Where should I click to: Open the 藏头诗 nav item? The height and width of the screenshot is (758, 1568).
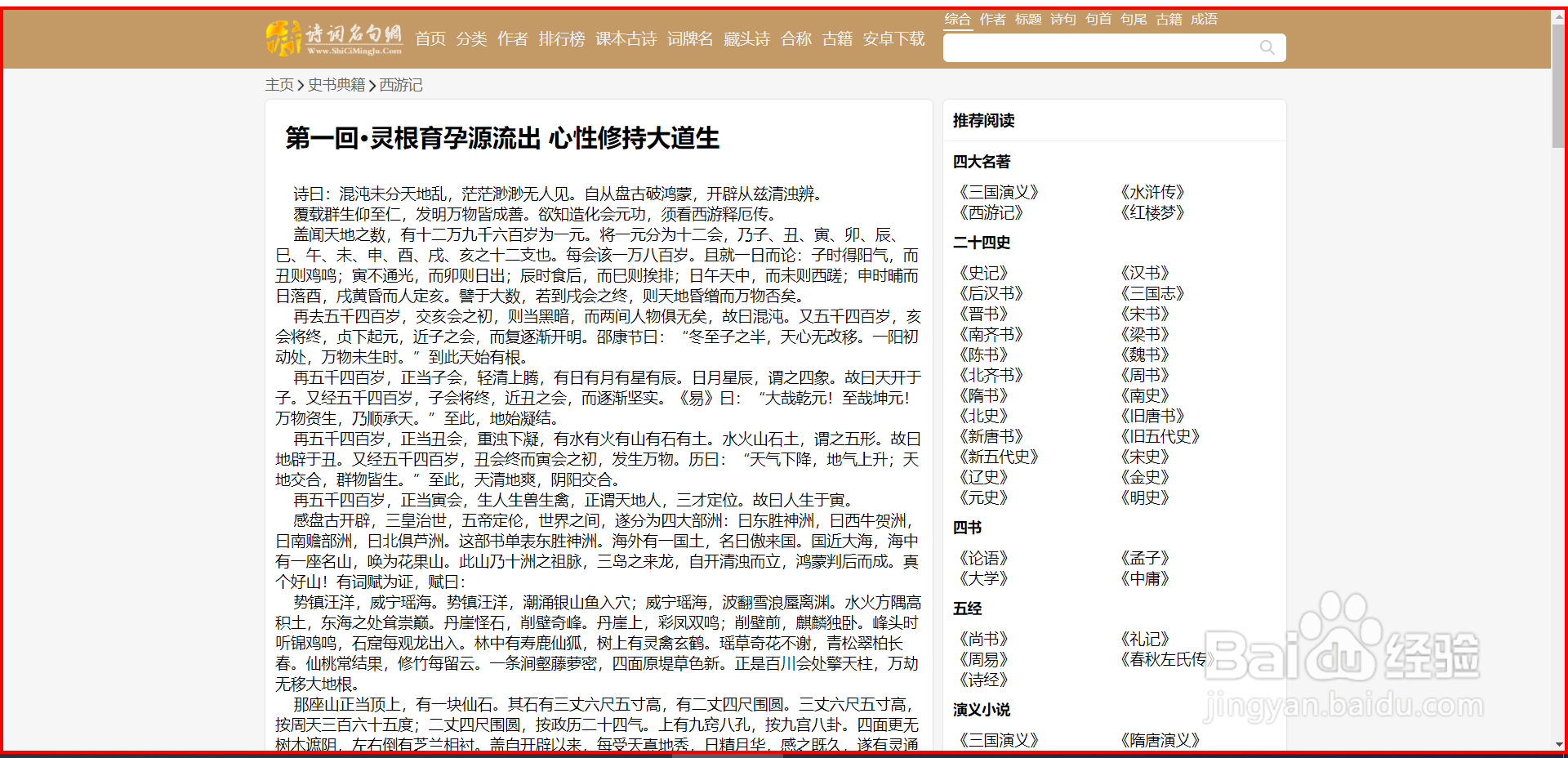coord(746,38)
